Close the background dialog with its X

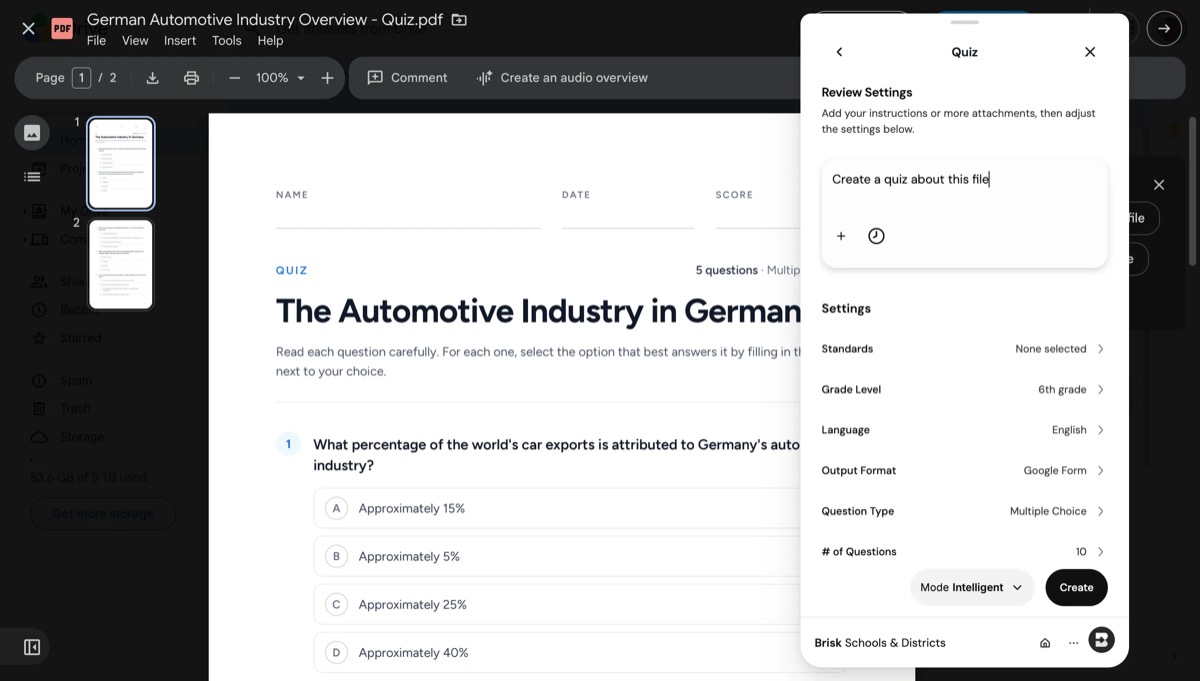tap(1159, 185)
